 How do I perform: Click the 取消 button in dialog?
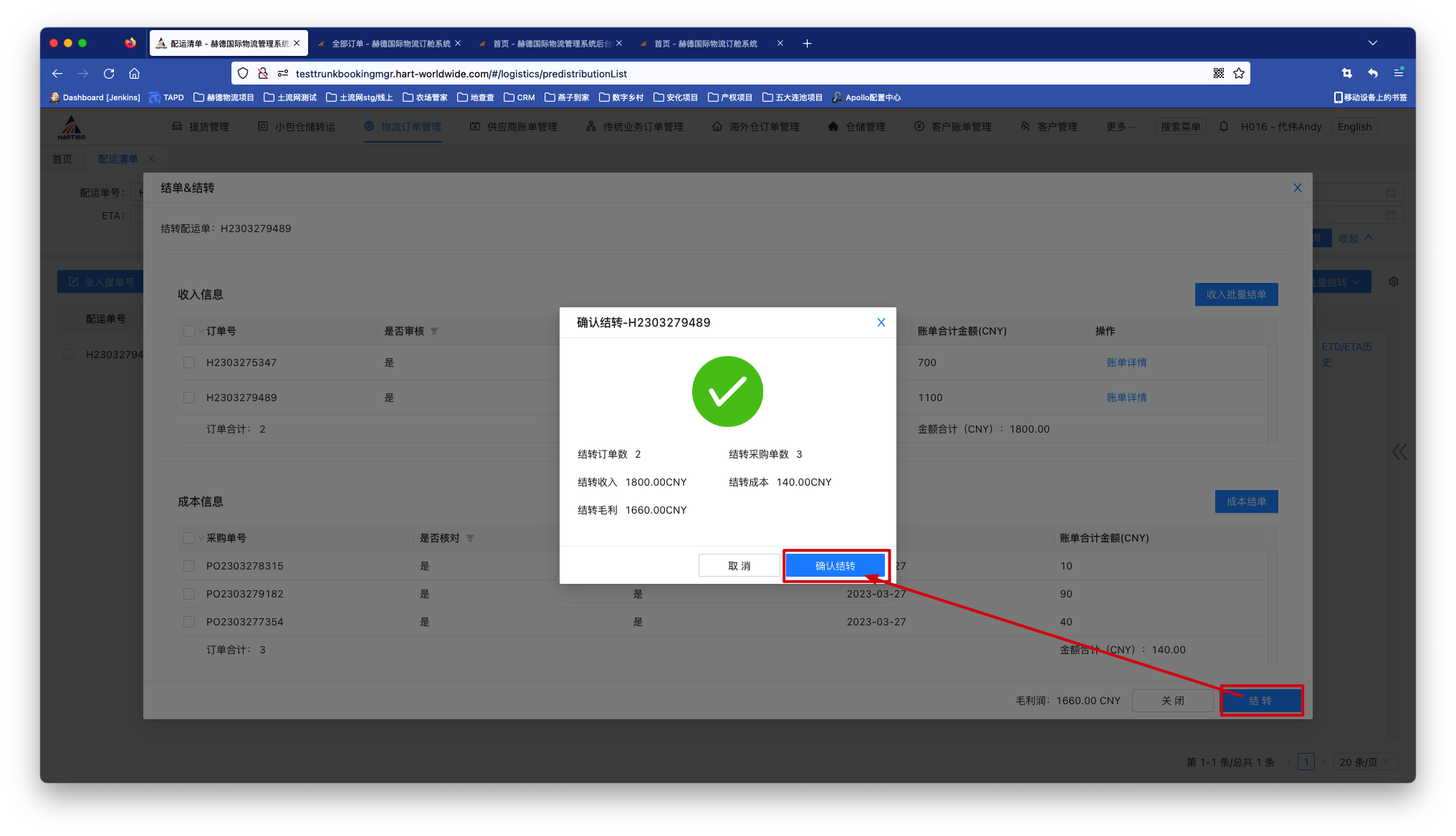[x=739, y=566]
